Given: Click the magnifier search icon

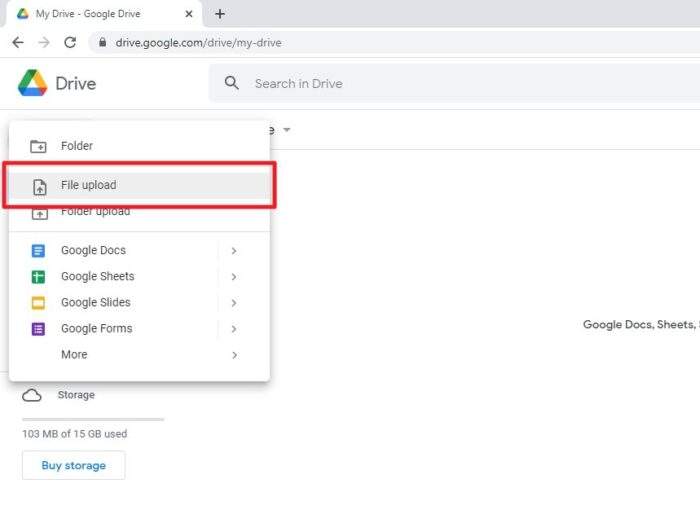Looking at the screenshot, I should 232,83.
